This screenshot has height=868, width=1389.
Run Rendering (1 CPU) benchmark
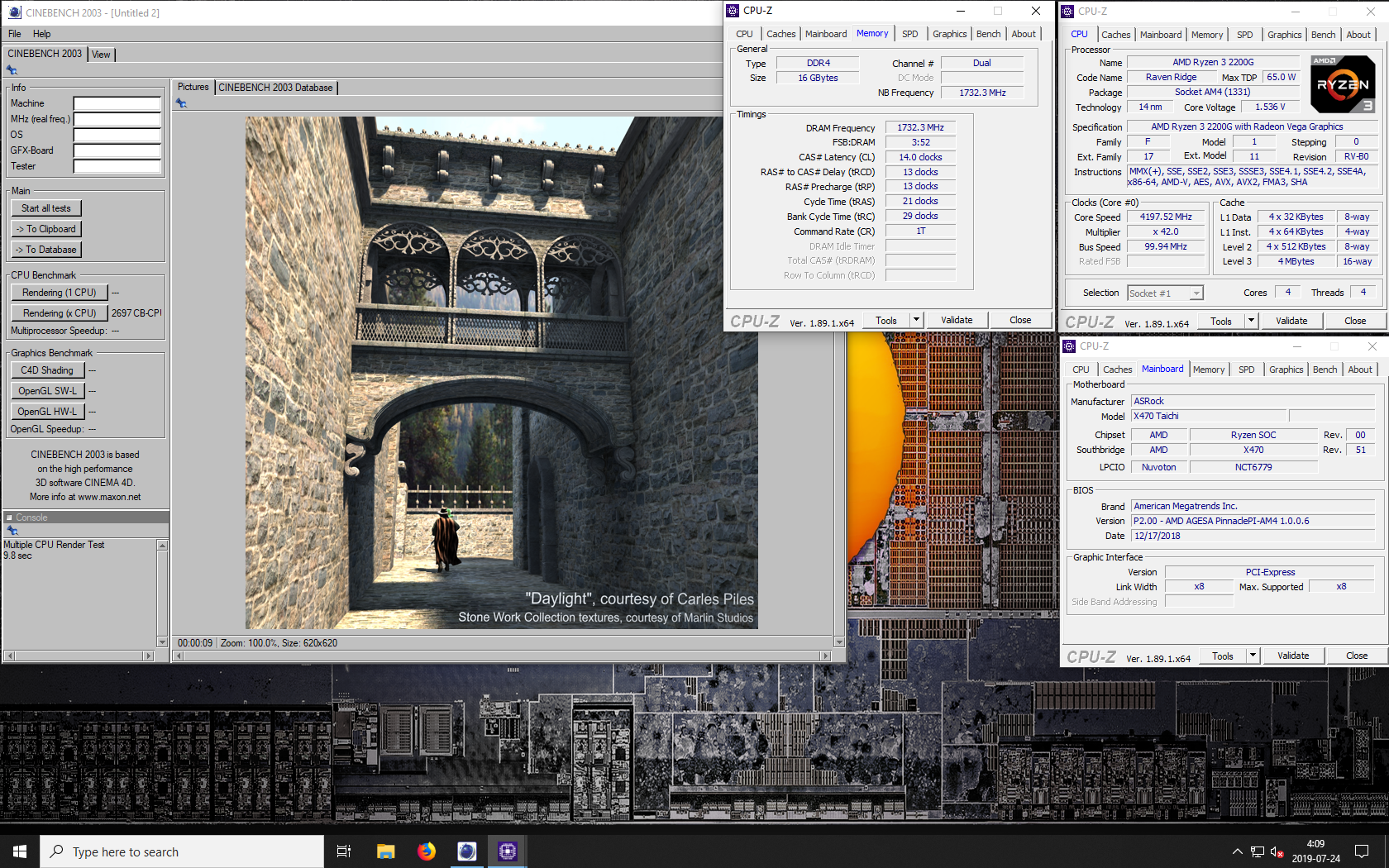coord(60,293)
